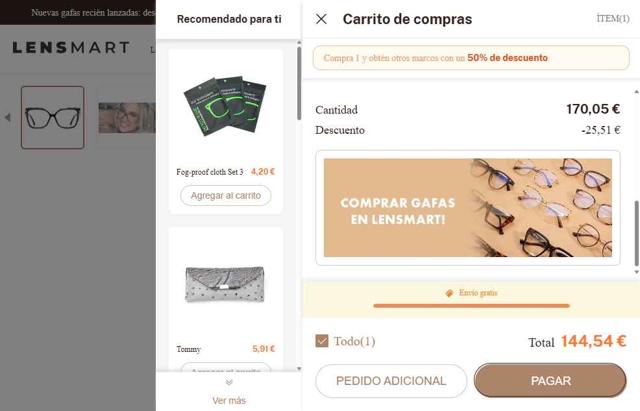Select the black glasses frame thumbnail
640x411 pixels.
53,118
